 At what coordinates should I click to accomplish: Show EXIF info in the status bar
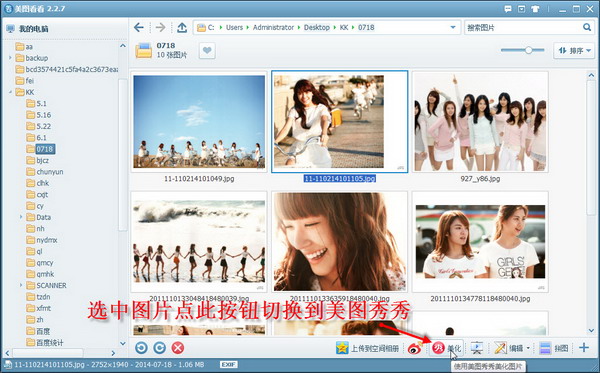click(x=228, y=365)
